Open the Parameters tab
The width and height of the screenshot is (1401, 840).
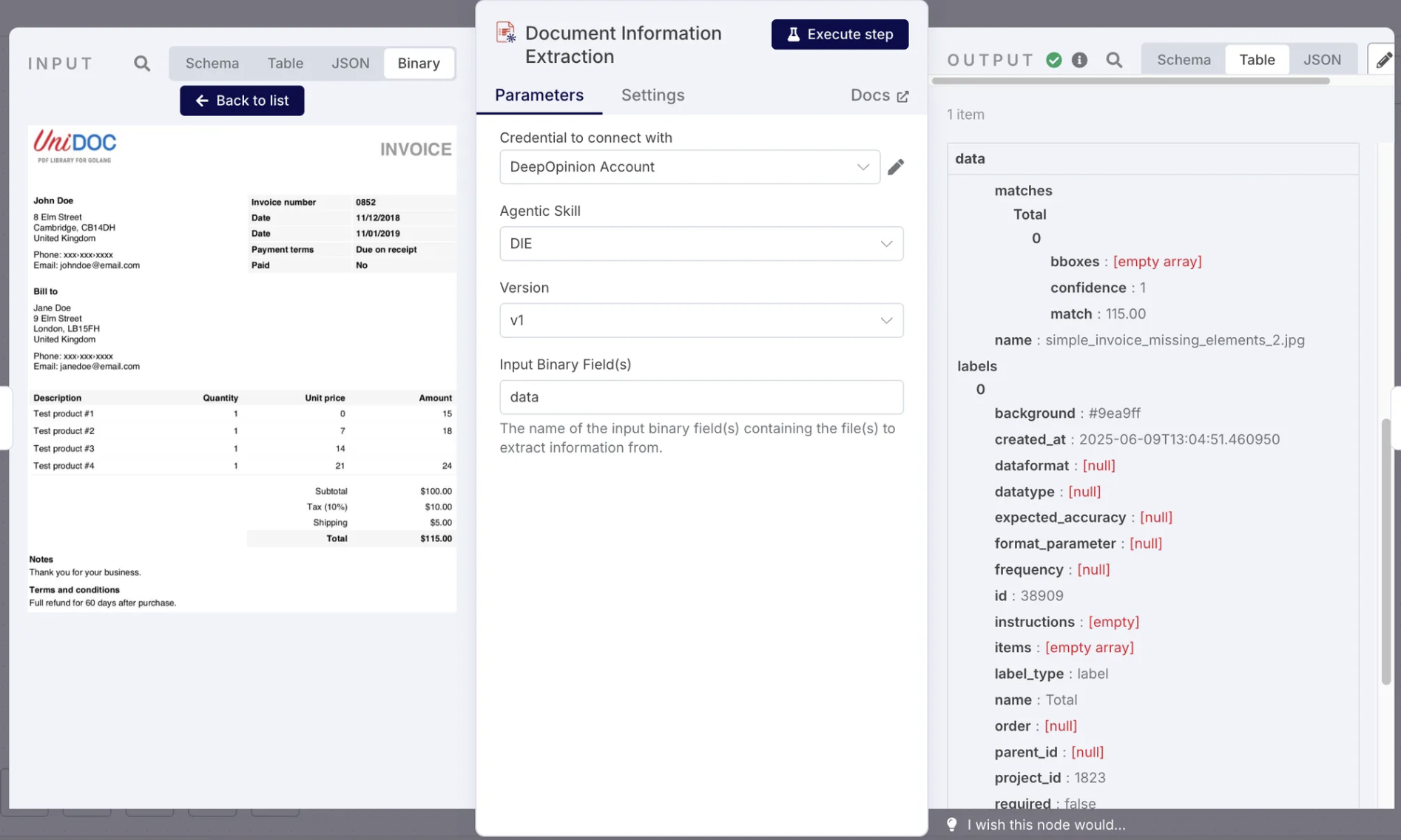[539, 95]
